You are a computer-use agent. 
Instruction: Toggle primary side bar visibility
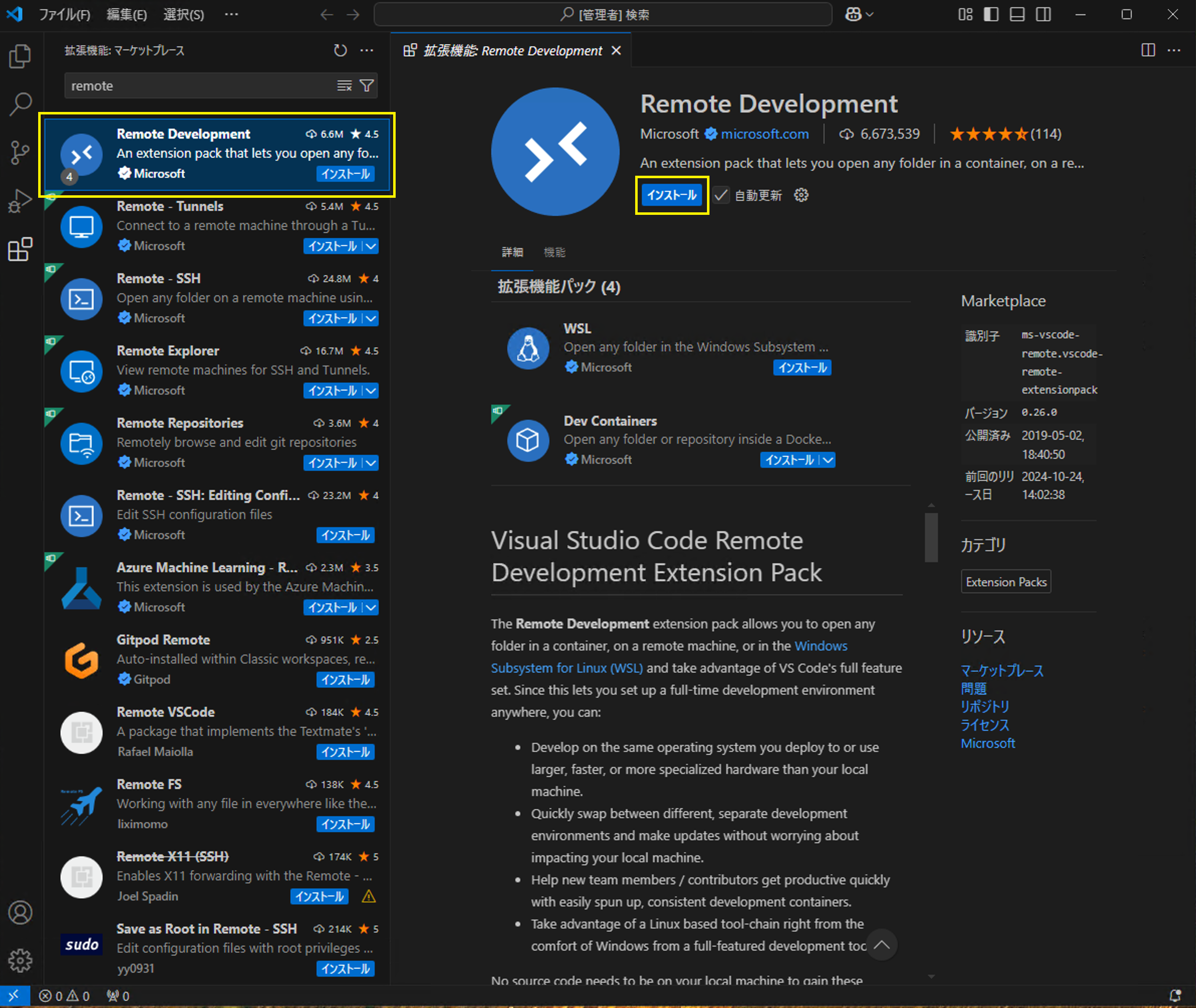tap(992, 14)
